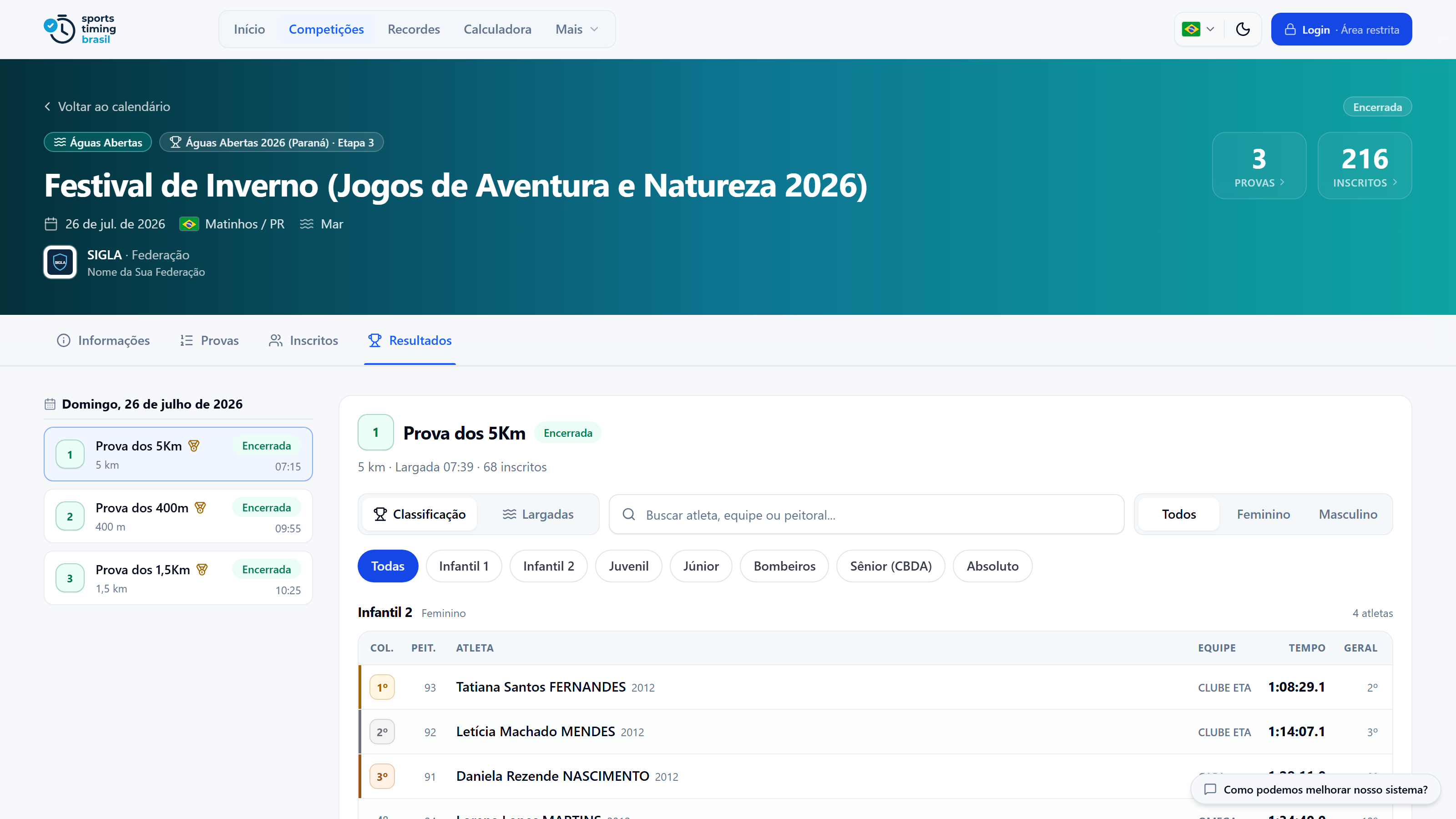Screen dimensions: 1456x819
Task: Switch to Classificação view
Action: (420, 514)
